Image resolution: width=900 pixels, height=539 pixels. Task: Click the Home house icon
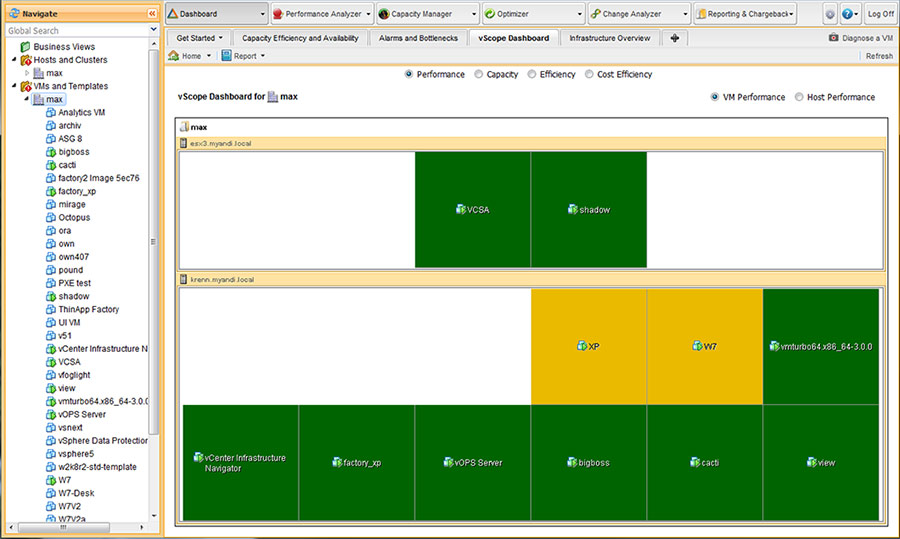173,55
